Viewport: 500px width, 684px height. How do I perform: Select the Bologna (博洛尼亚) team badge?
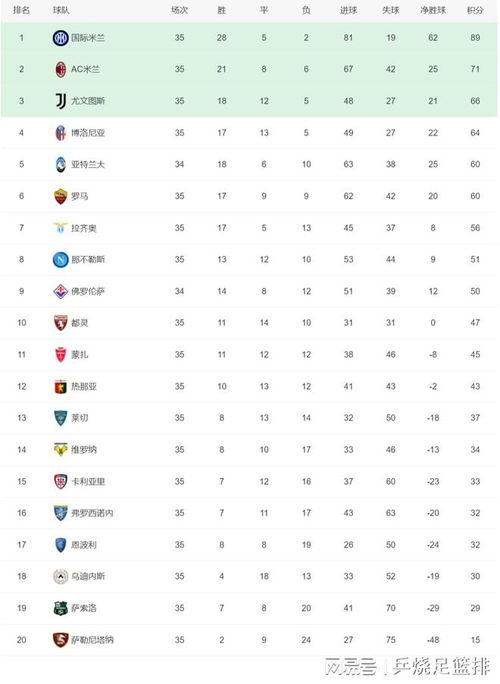point(61,133)
